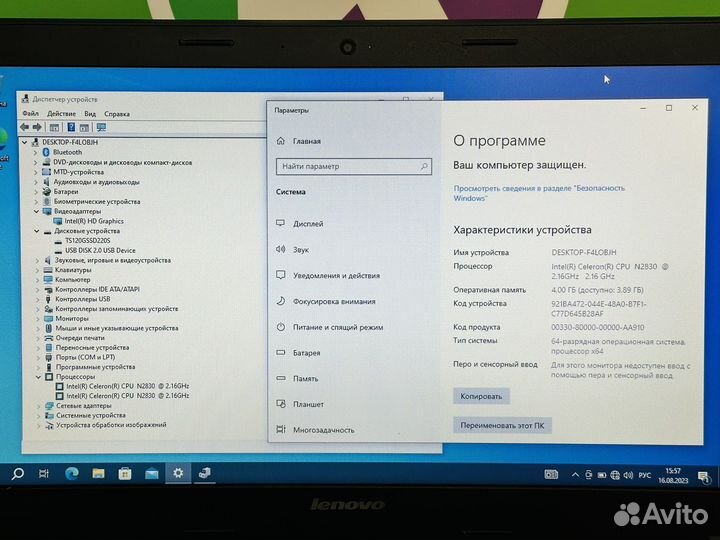Open Батарея settings page
720x540 pixels.
(298, 353)
